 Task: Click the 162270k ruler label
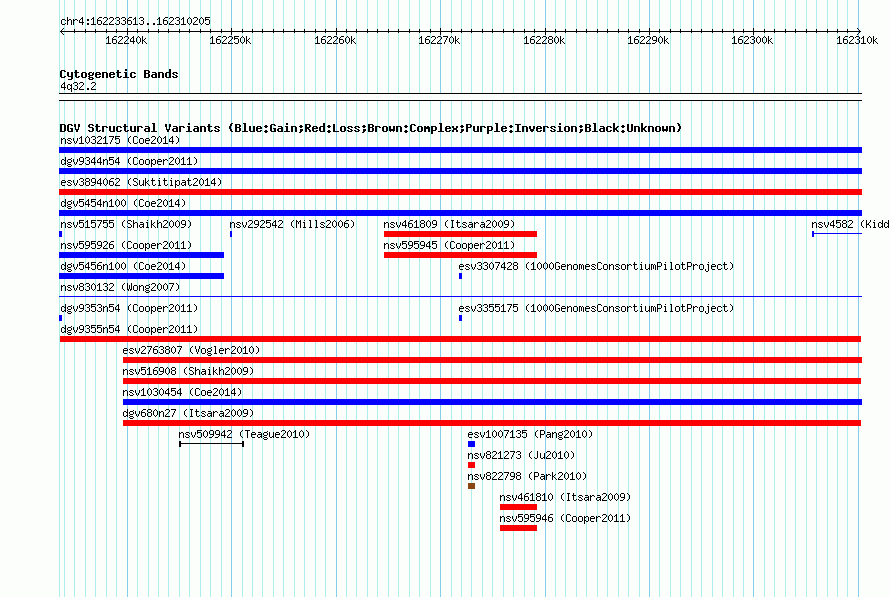tap(439, 40)
